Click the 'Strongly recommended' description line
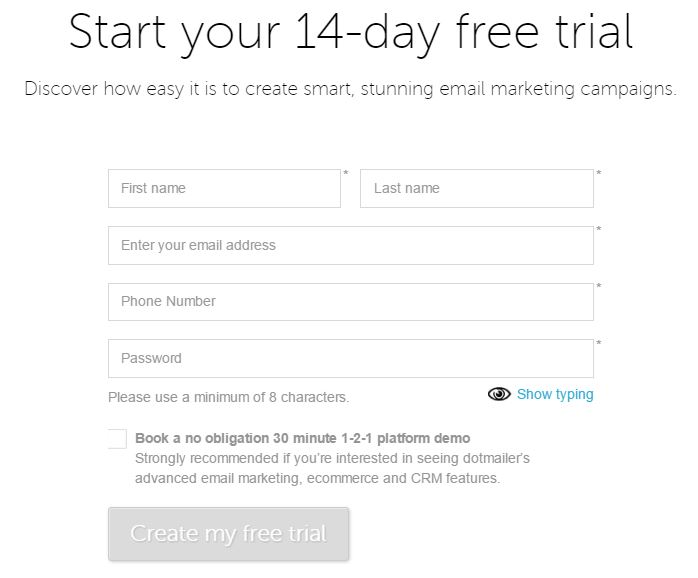 click(332, 458)
